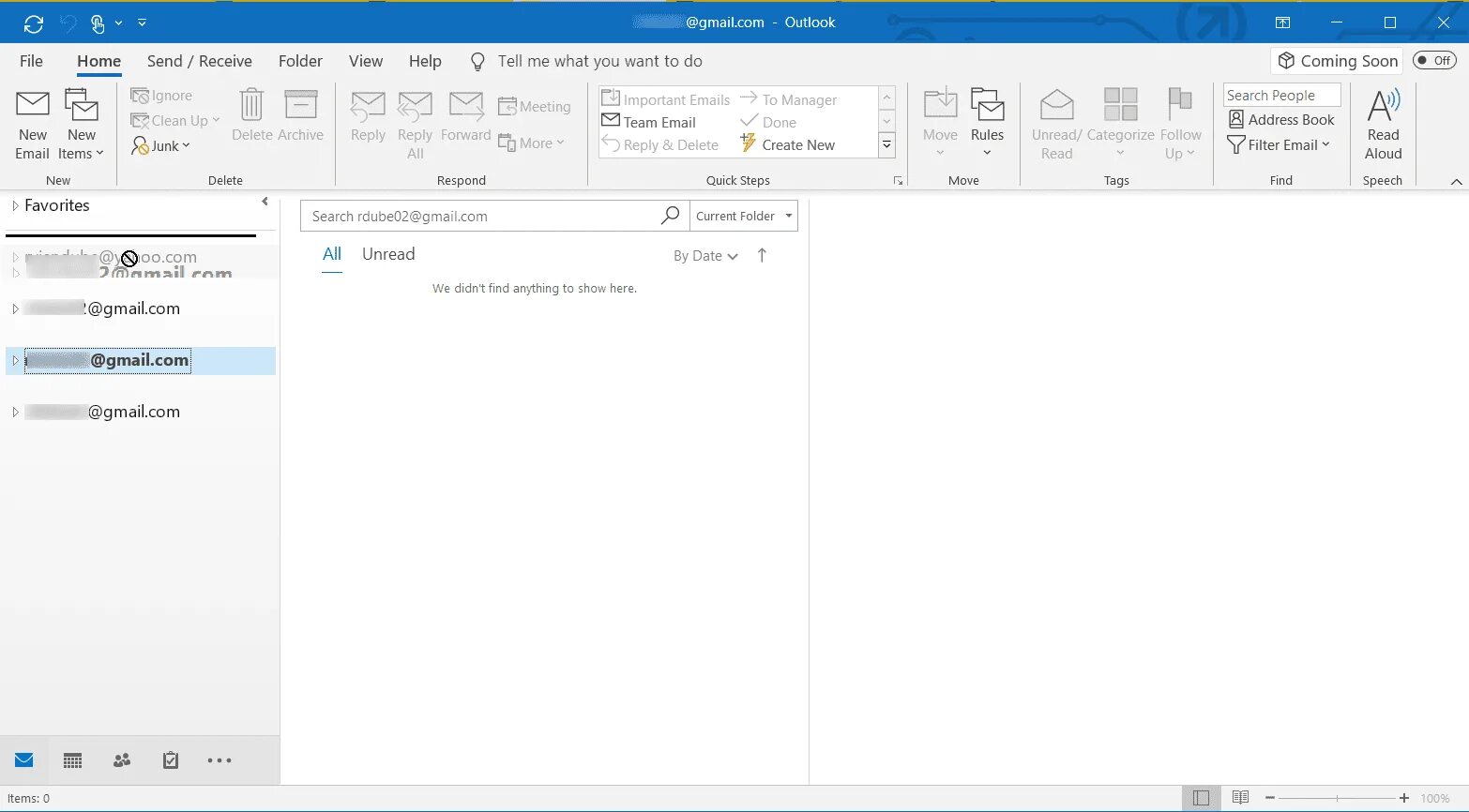1469x812 pixels.
Task: Expand the Favorites section
Action: click(15, 205)
